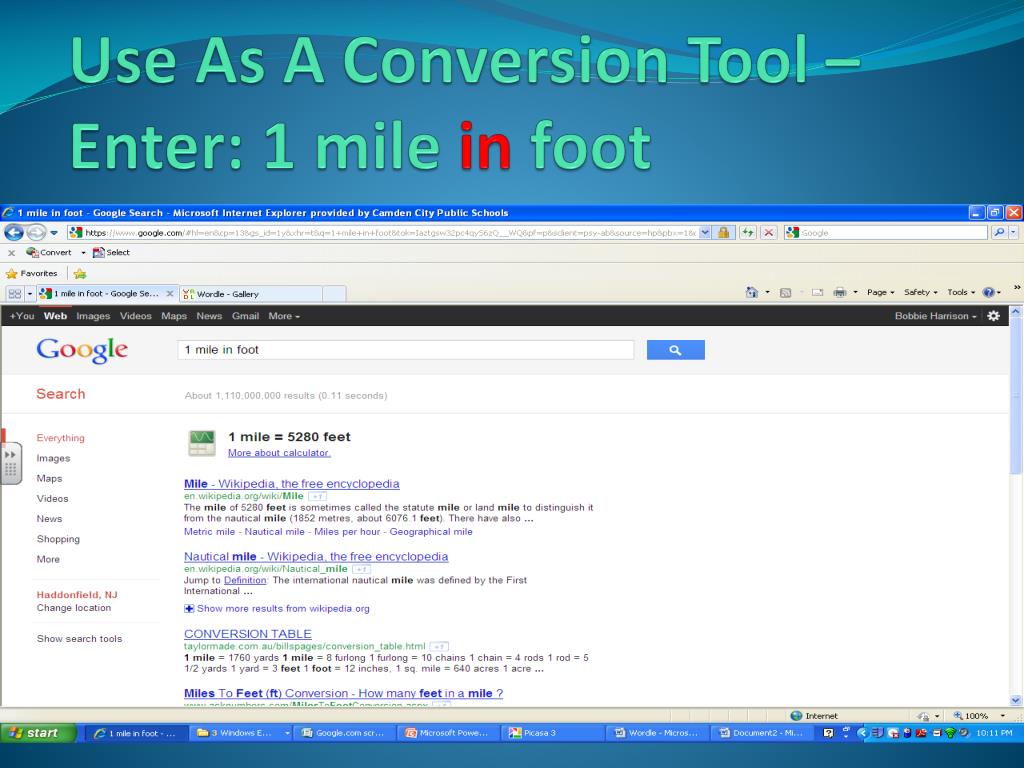Click the Google logo
The width and height of the screenshot is (1024, 768).
tap(82, 350)
